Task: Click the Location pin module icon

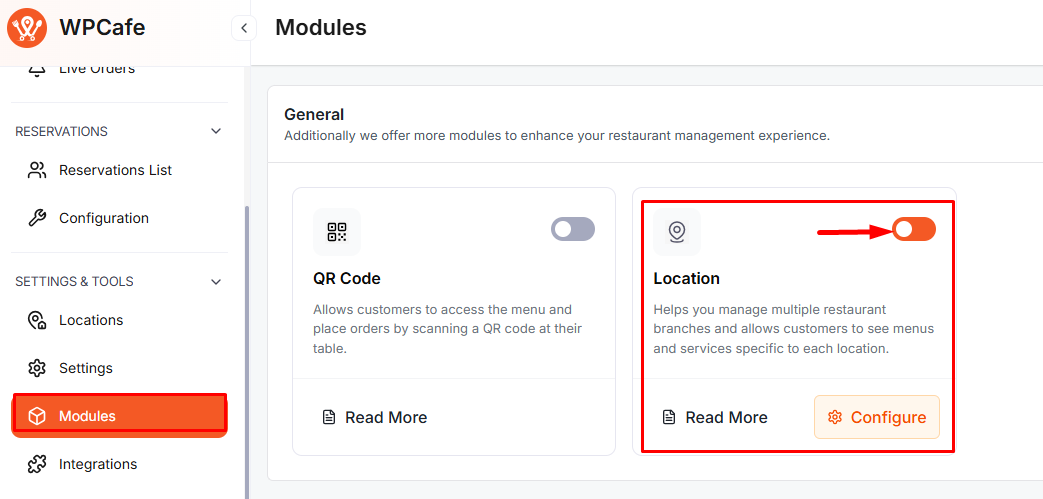Action: coord(677,232)
